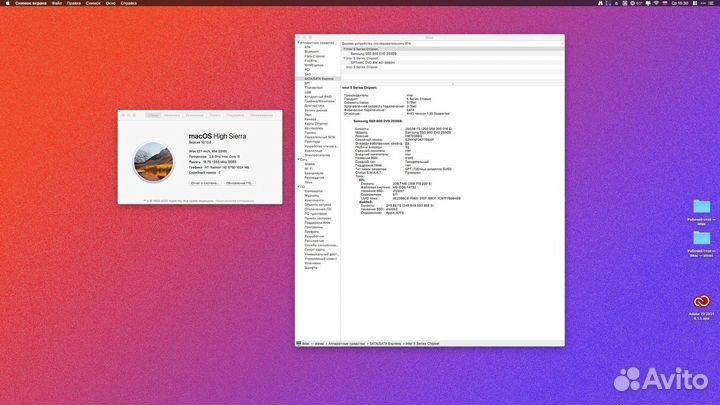Select Fibre Channel in the sidebar
Screen dimensions: 720x405
click(315, 56)
